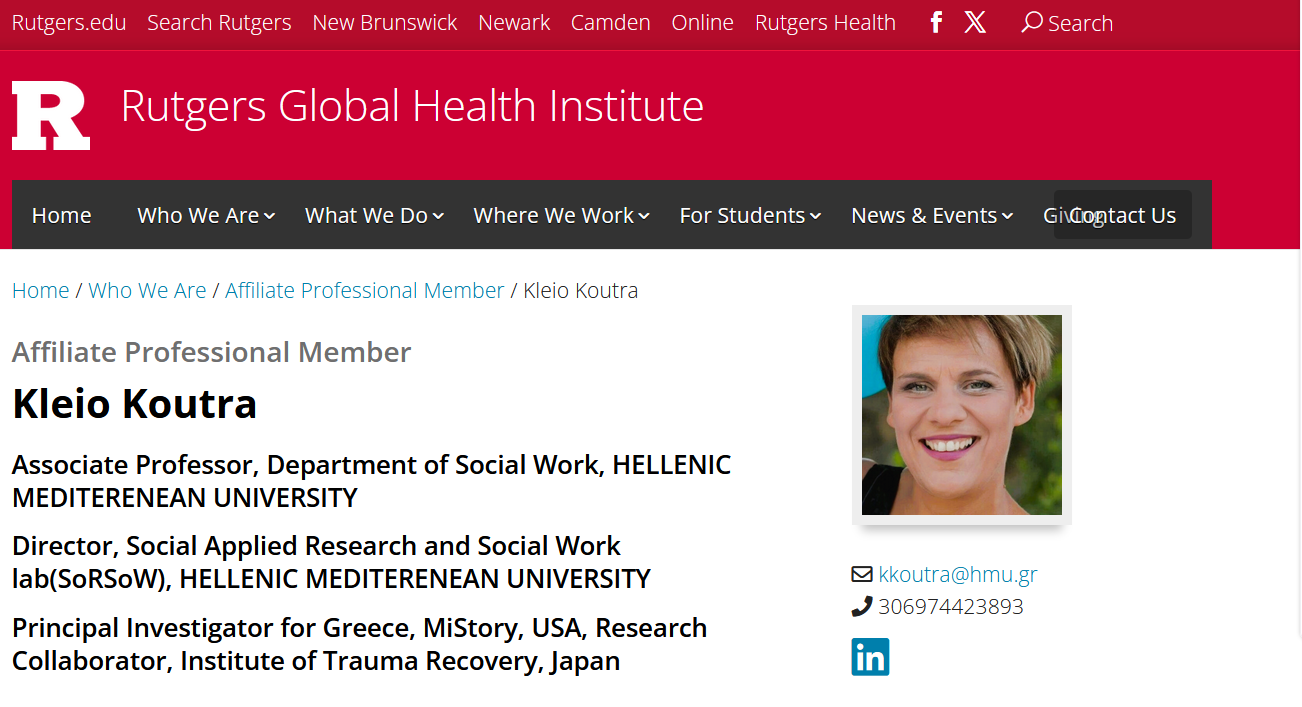Image resolution: width=1302 pixels, height=707 pixels.
Task: Visit the Newark campus link
Action: pyautogui.click(x=514, y=22)
